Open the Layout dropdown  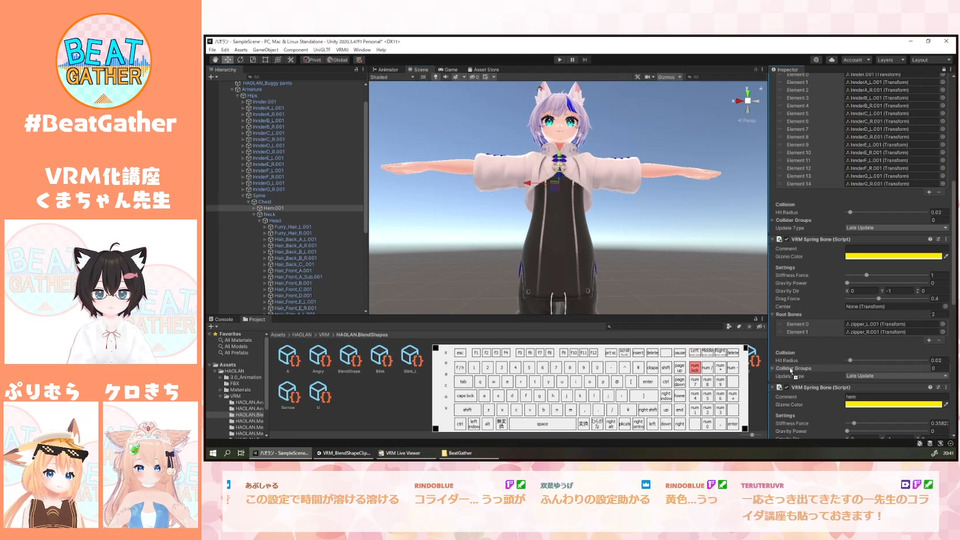click(x=931, y=60)
